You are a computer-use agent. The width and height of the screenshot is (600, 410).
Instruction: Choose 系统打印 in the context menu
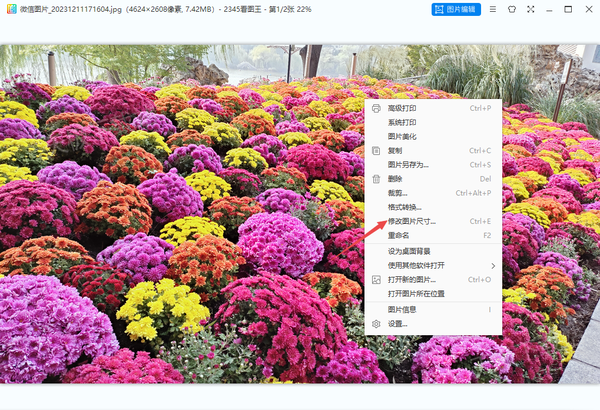(x=403, y=122)
